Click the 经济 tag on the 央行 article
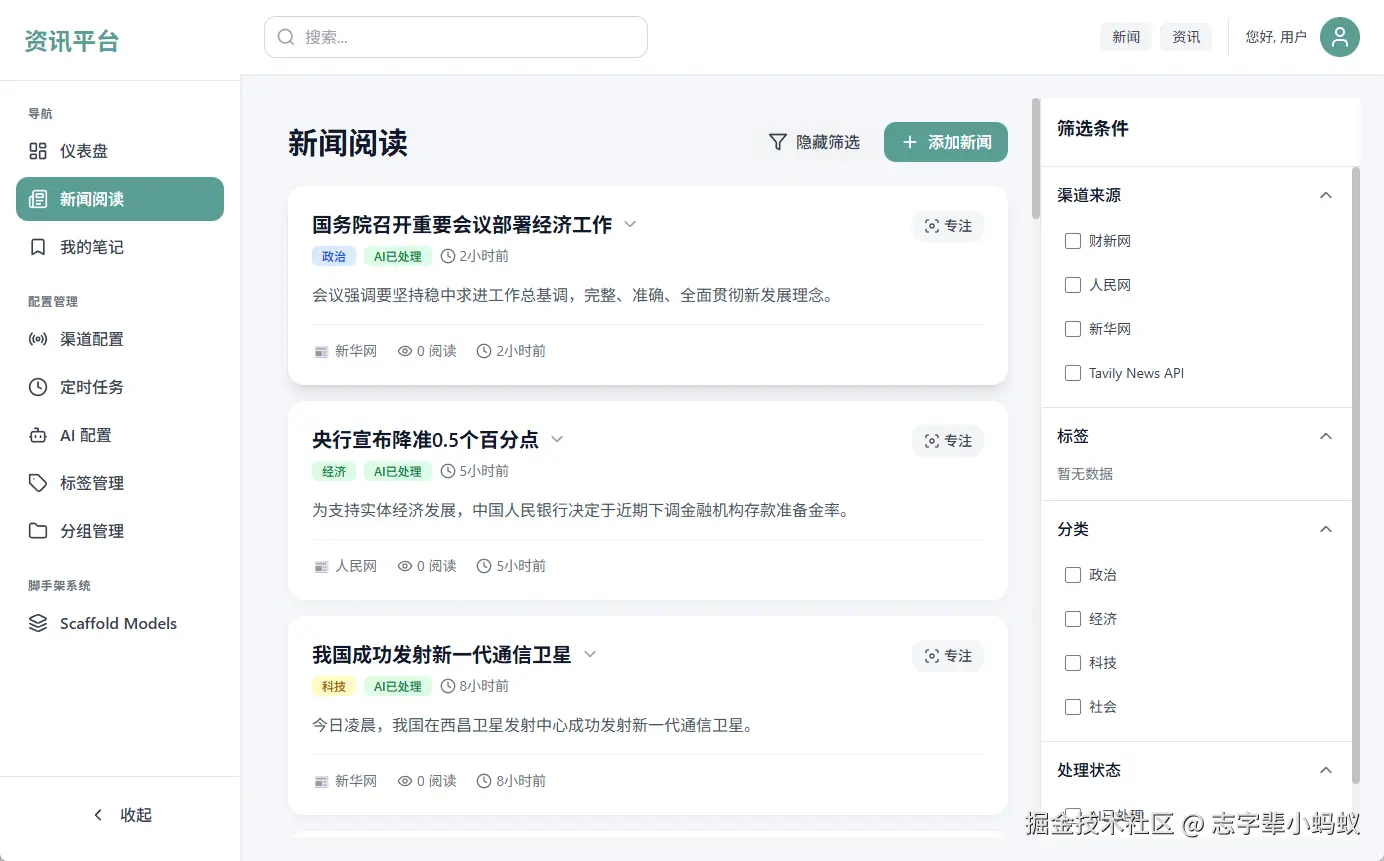The width and height of the screenshot is (1384, 861). point(334,471)
